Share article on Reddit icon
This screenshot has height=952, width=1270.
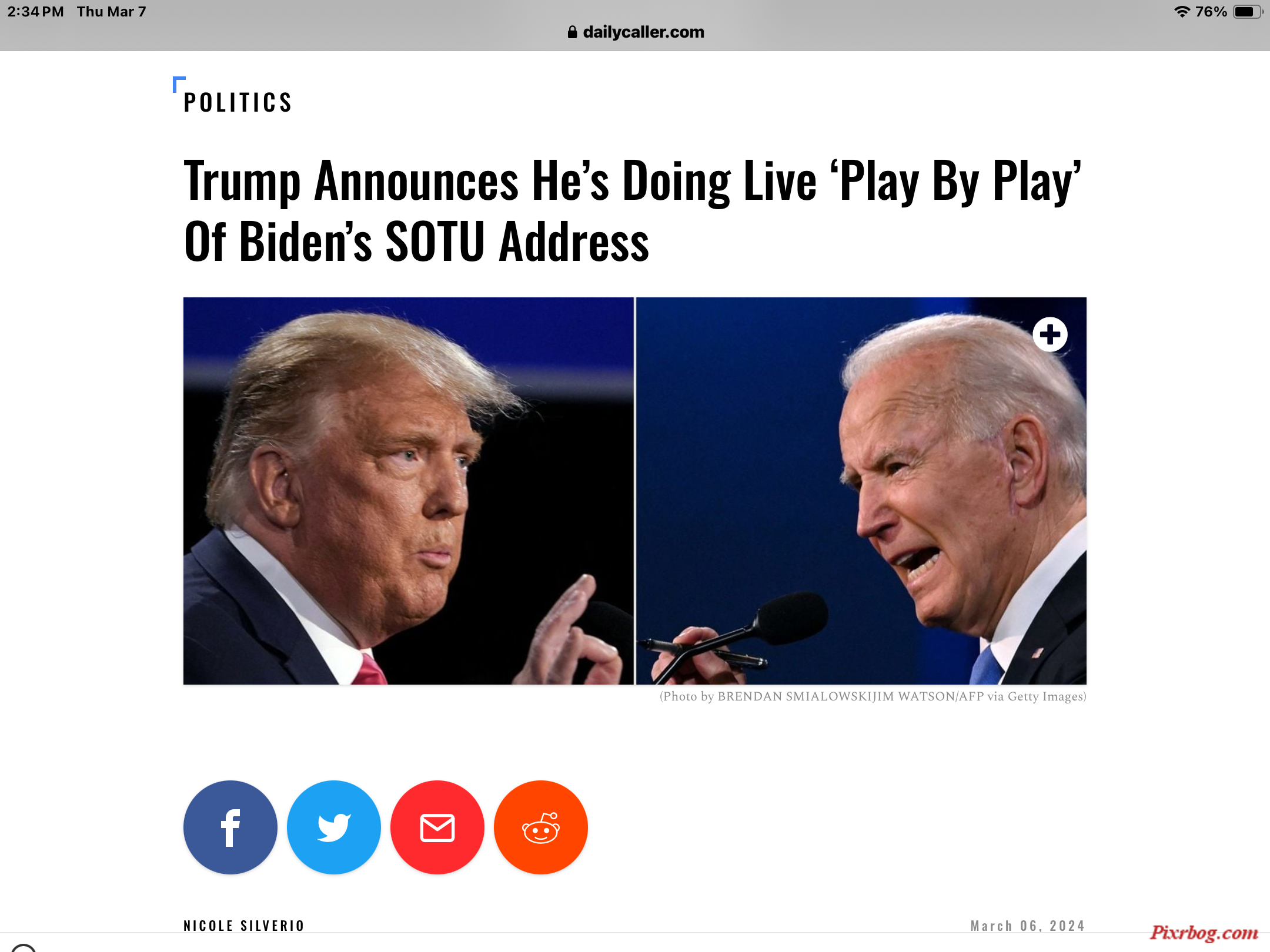540,827
